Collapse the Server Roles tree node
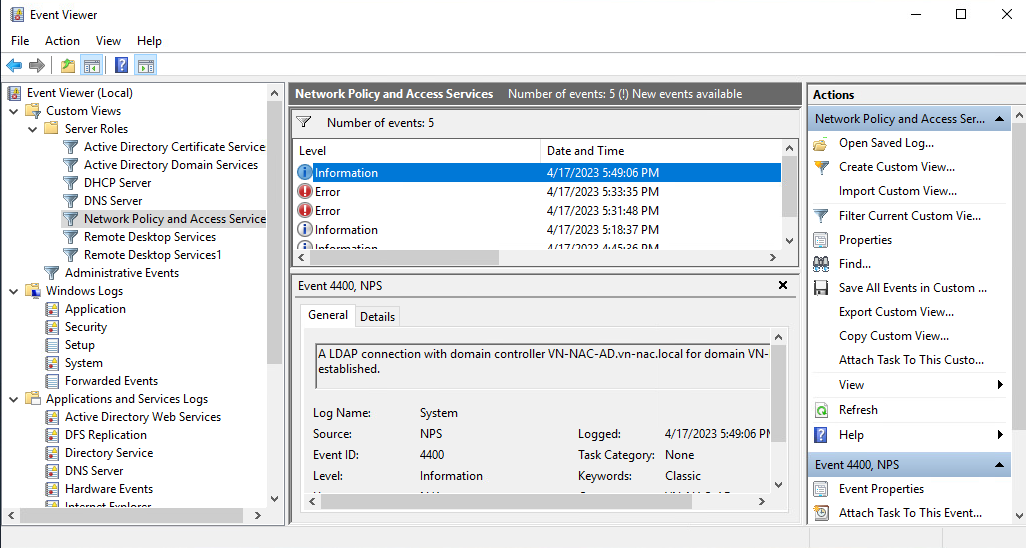The image size is (1026, 548). [x=33, y=129]
